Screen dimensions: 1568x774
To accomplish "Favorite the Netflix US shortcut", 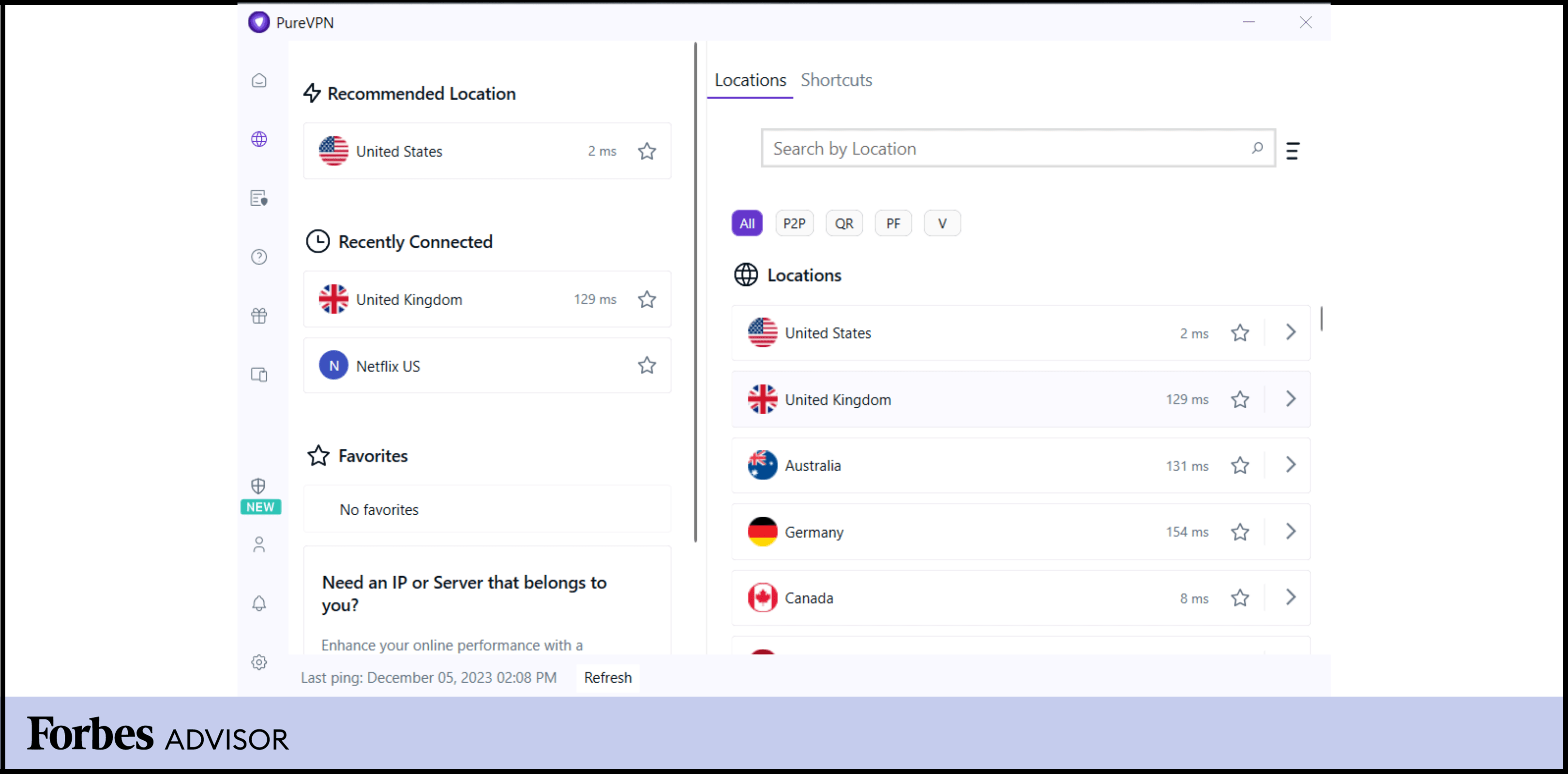I will pyautogui.click(x=647, y=366).
